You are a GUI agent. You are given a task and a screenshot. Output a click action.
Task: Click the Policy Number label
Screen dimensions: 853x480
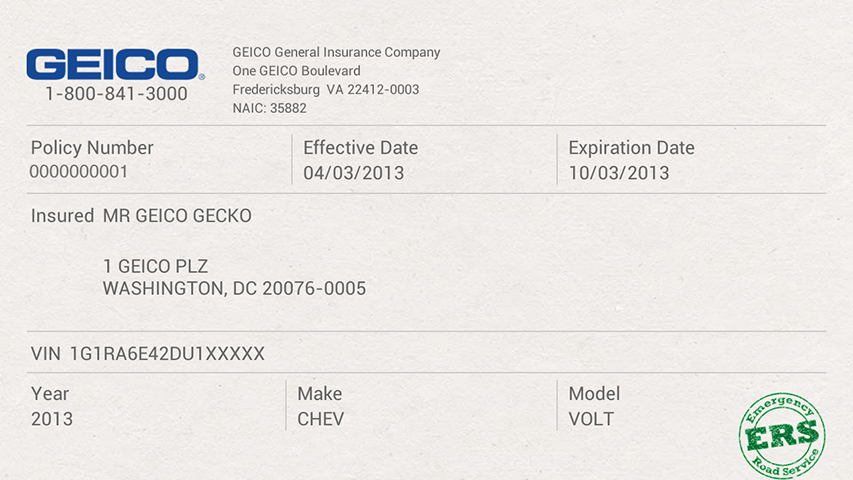(x=92, y=148)
